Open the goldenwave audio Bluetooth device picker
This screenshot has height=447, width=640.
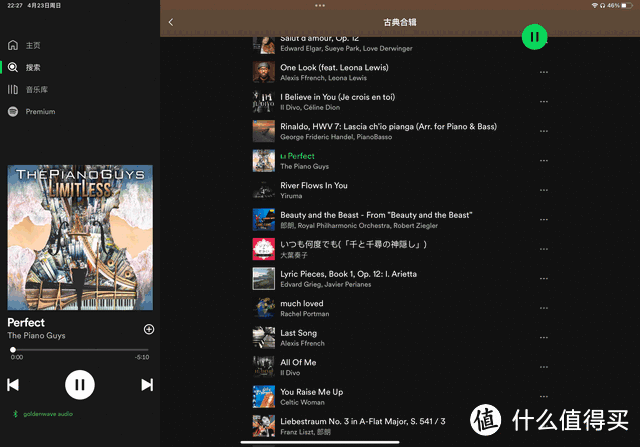[43, 414]
